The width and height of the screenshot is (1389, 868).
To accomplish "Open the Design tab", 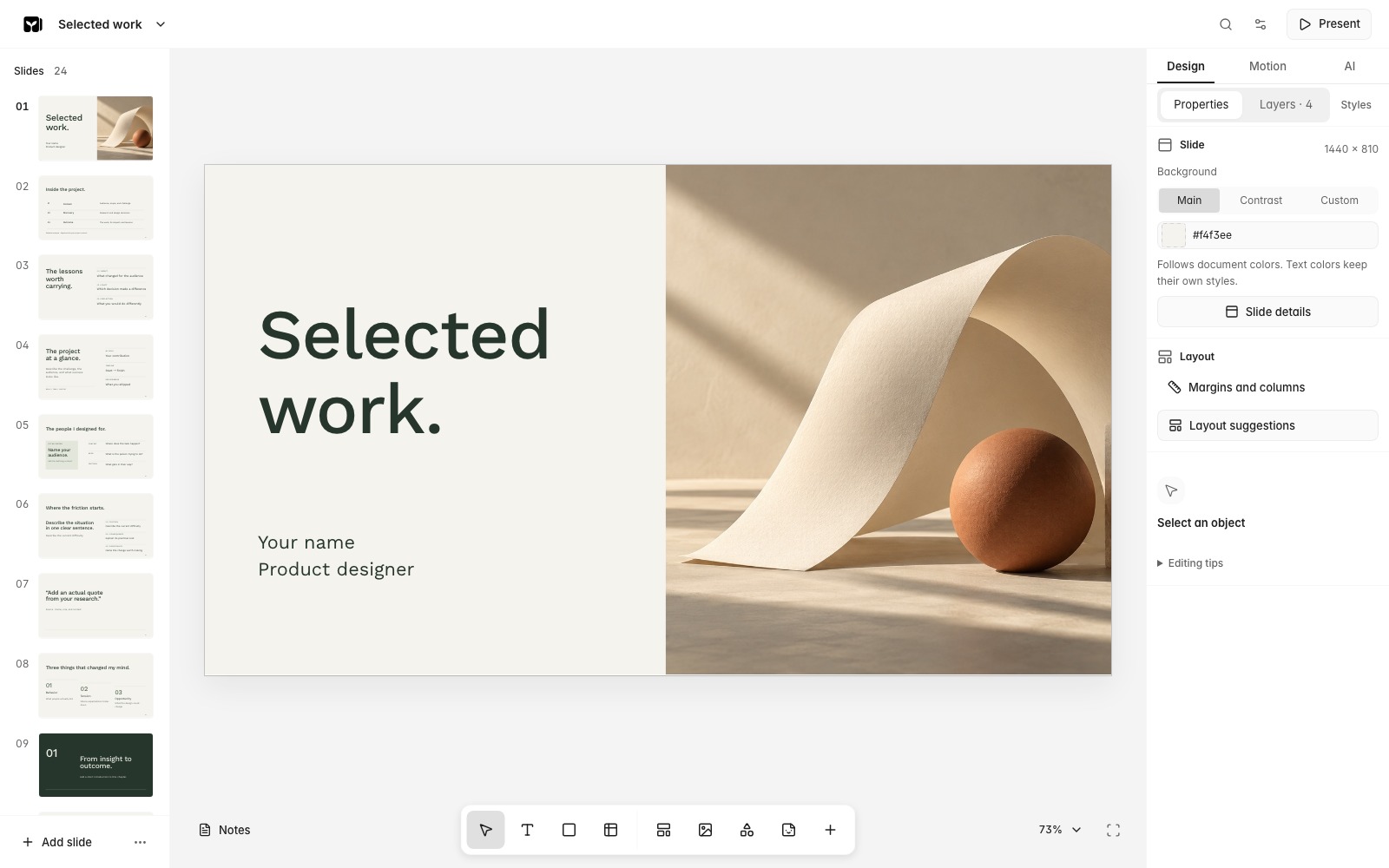I will (1185, 66).
